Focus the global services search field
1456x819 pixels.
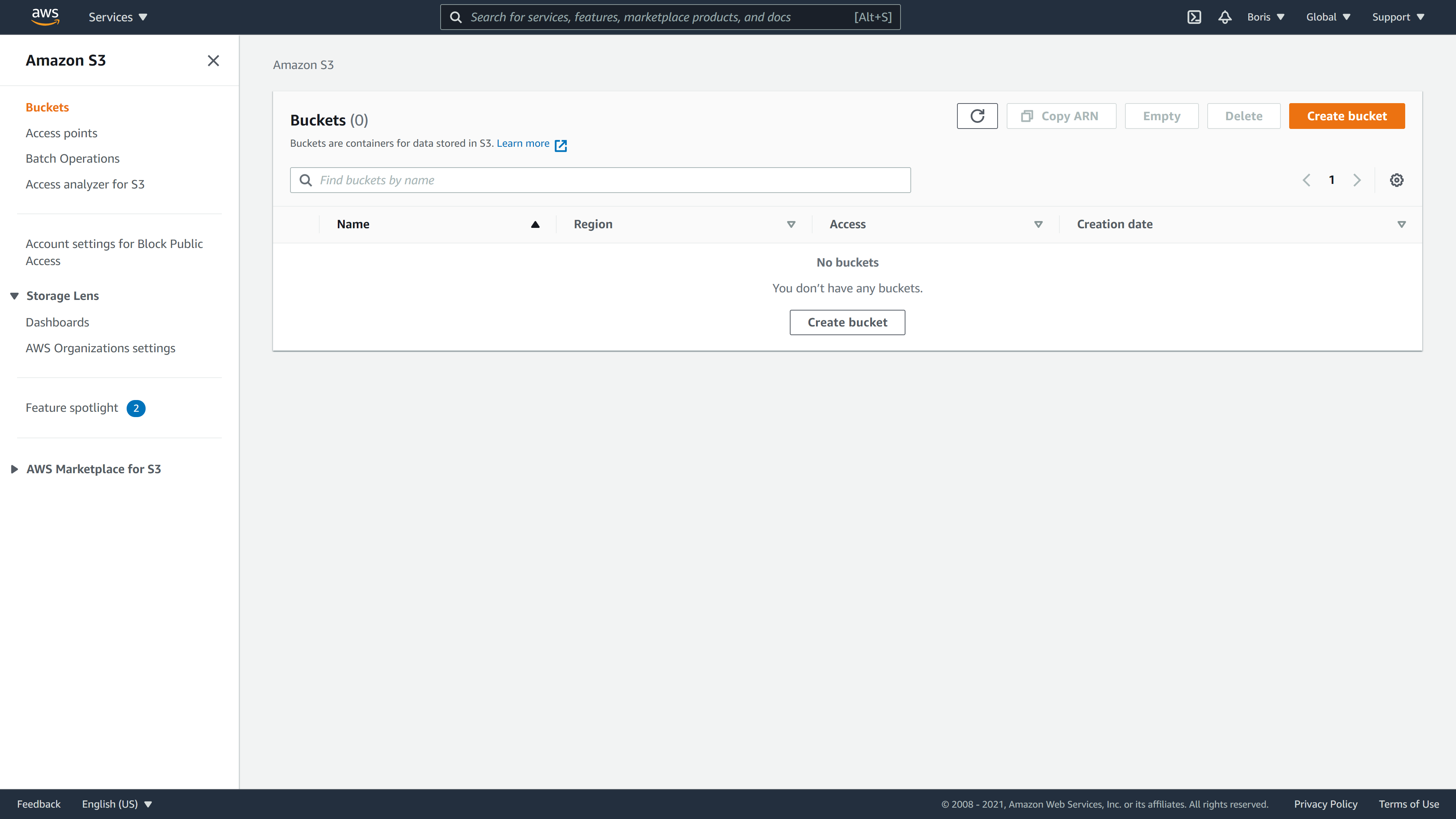pyautogui.click(x=670, y=17)
